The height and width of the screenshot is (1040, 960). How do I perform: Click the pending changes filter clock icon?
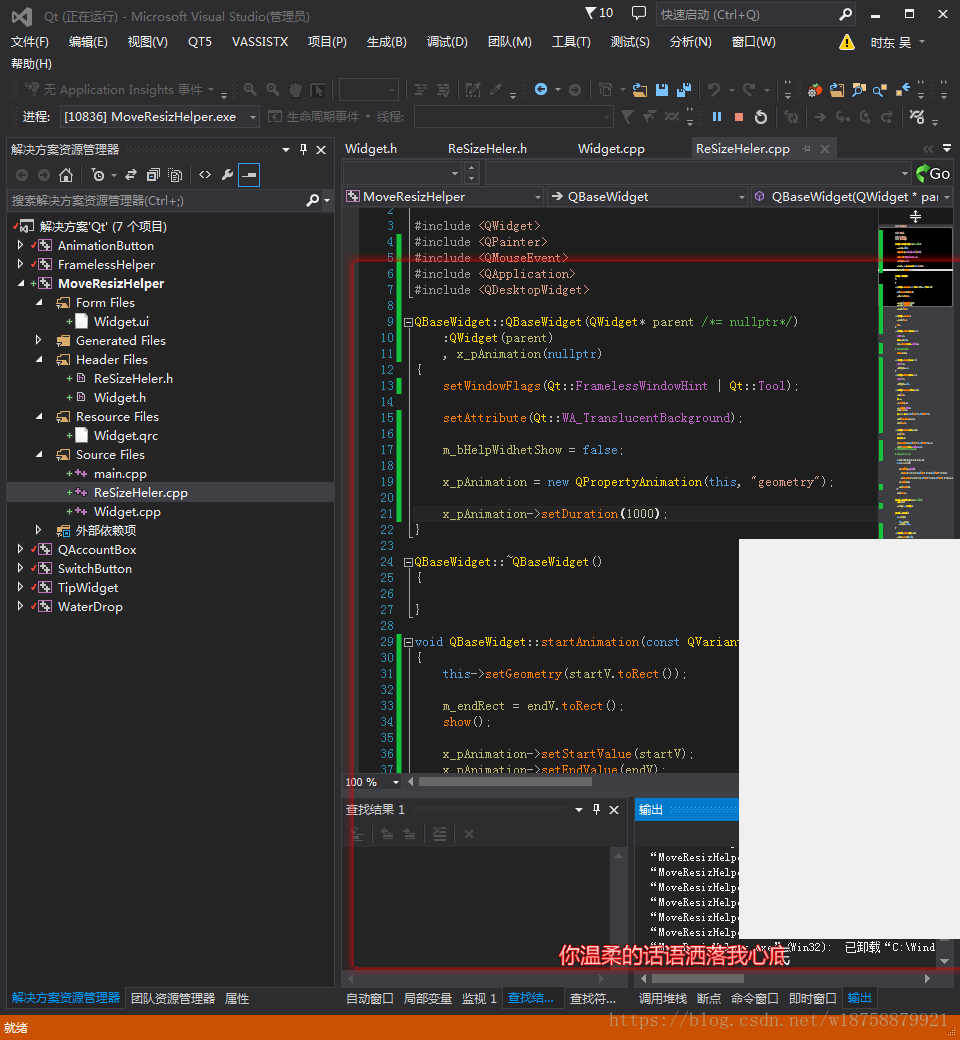click(98, 175)
